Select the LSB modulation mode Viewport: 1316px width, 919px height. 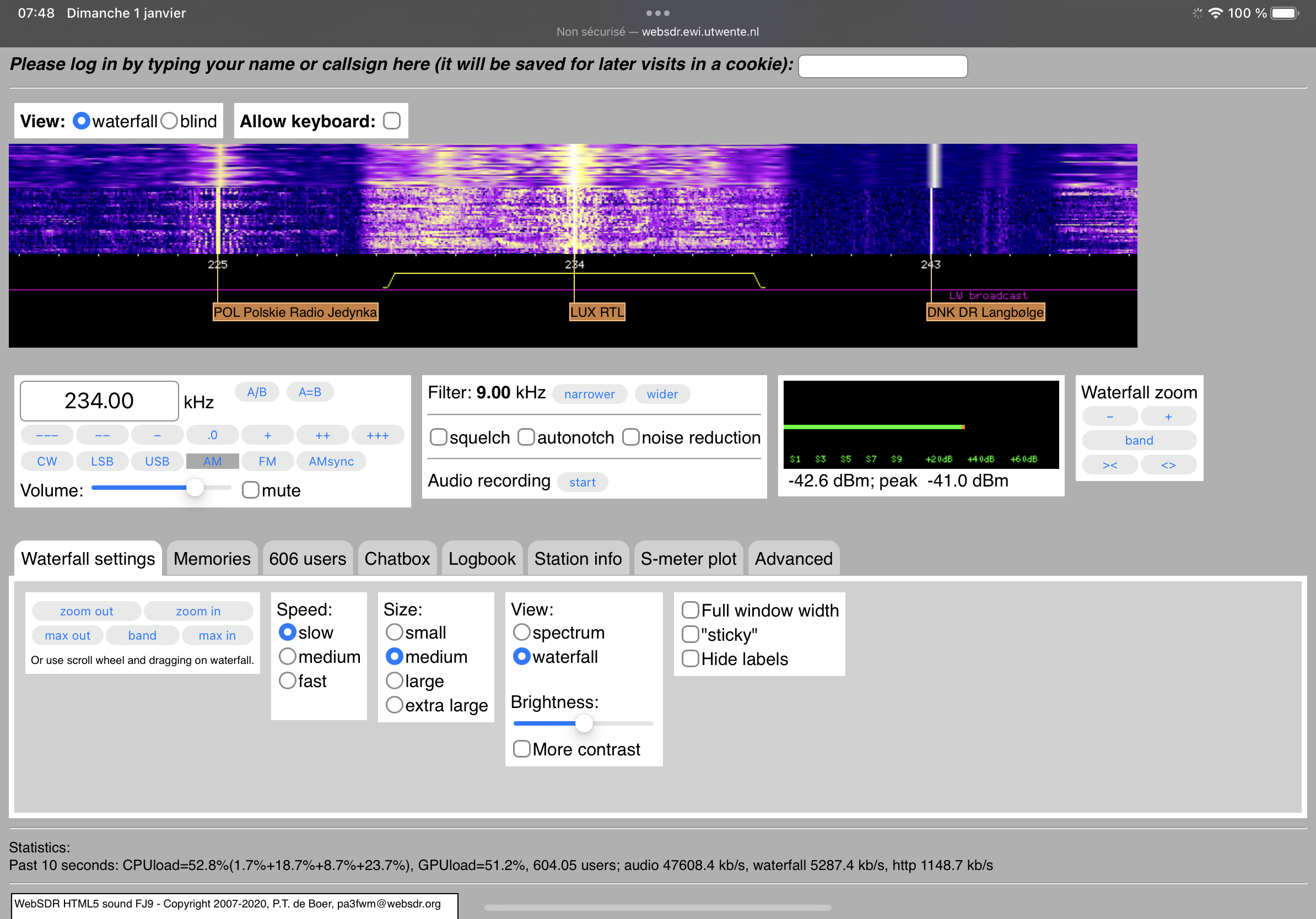102,461
